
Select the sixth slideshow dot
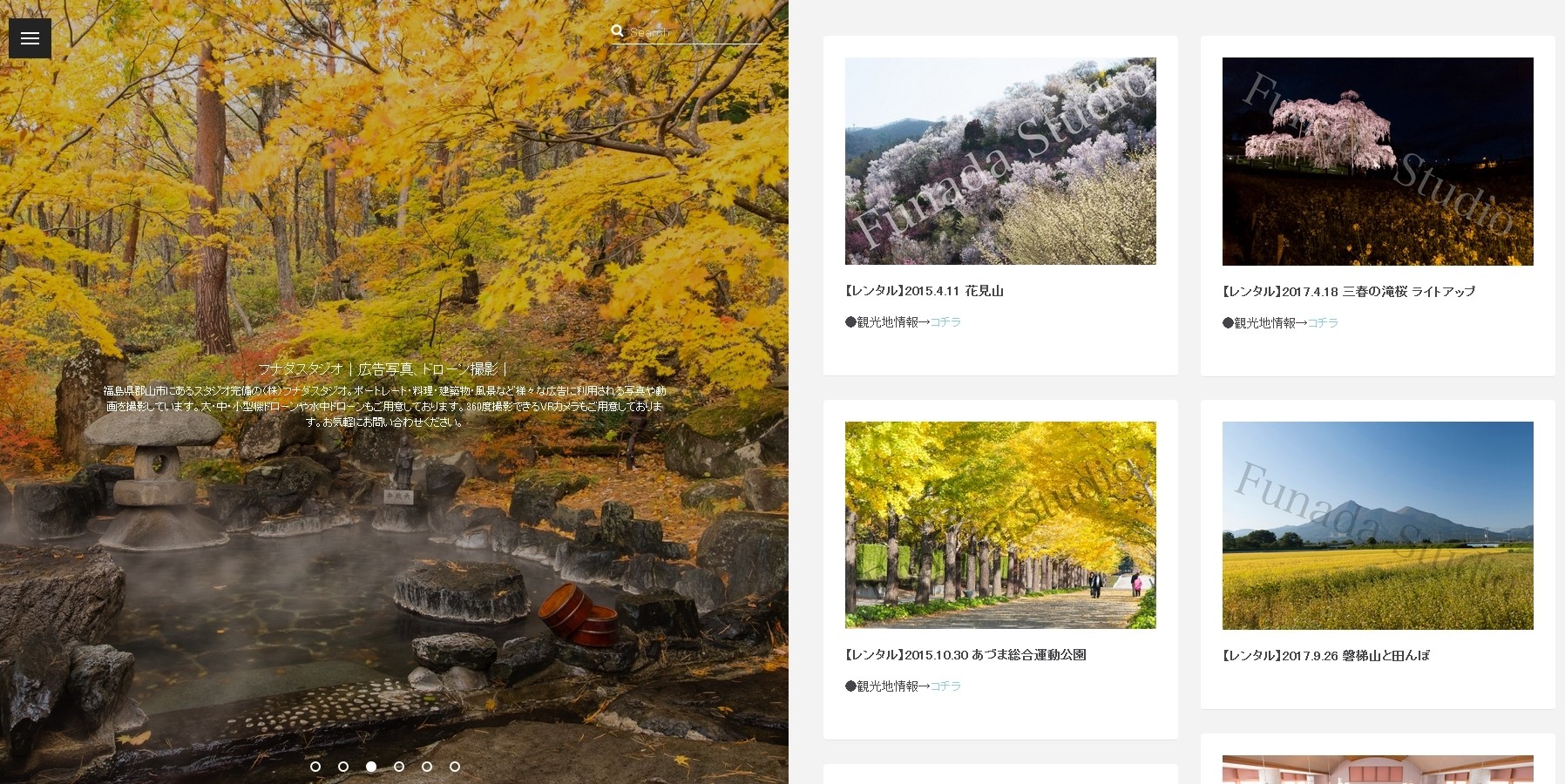(455, 767)
